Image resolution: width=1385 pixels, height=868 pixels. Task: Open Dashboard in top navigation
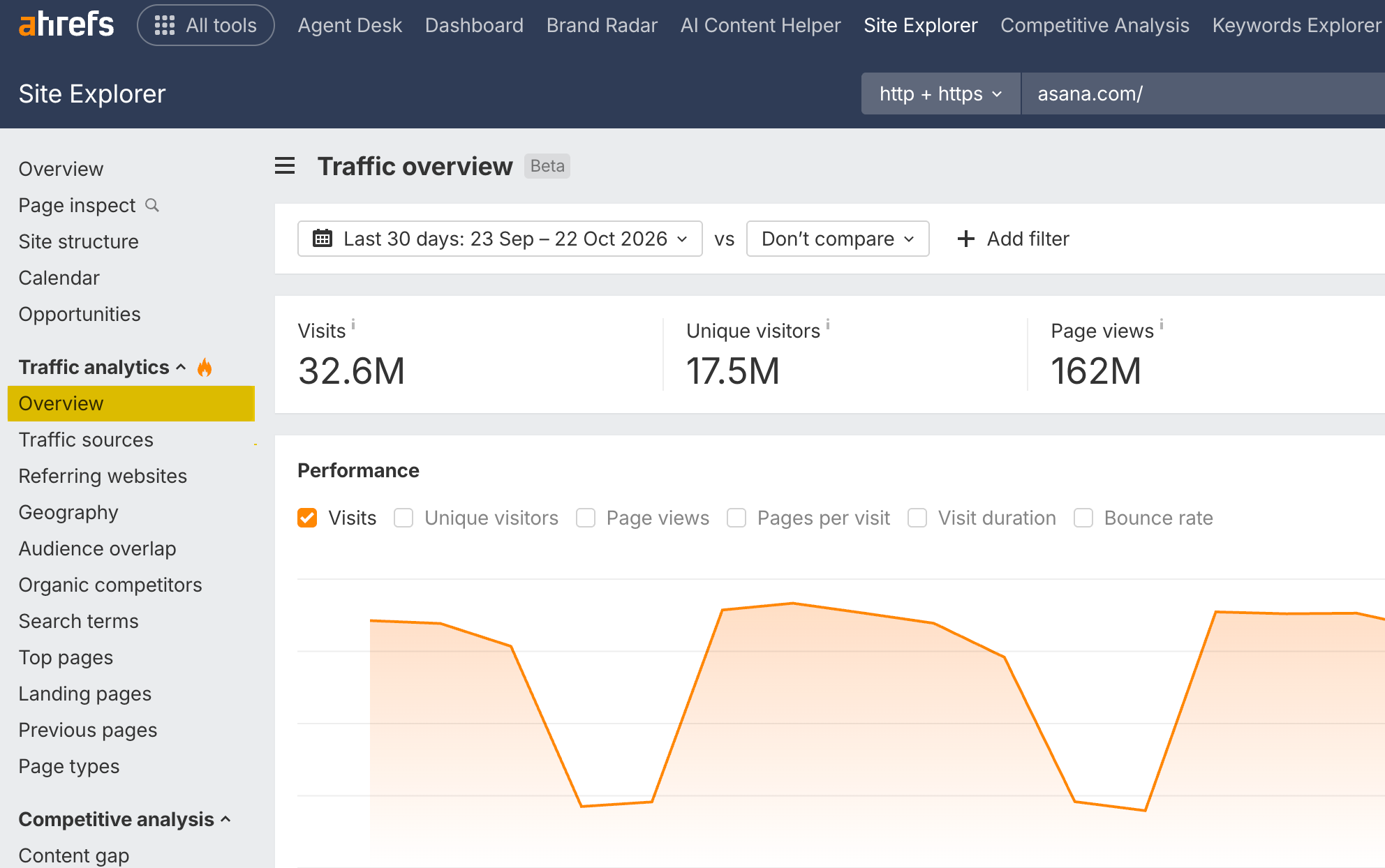click(x=474, y=25)
